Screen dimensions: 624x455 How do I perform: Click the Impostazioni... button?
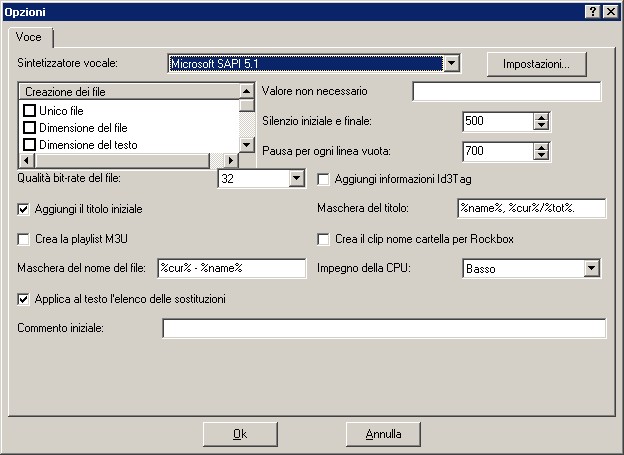point(536,64)
